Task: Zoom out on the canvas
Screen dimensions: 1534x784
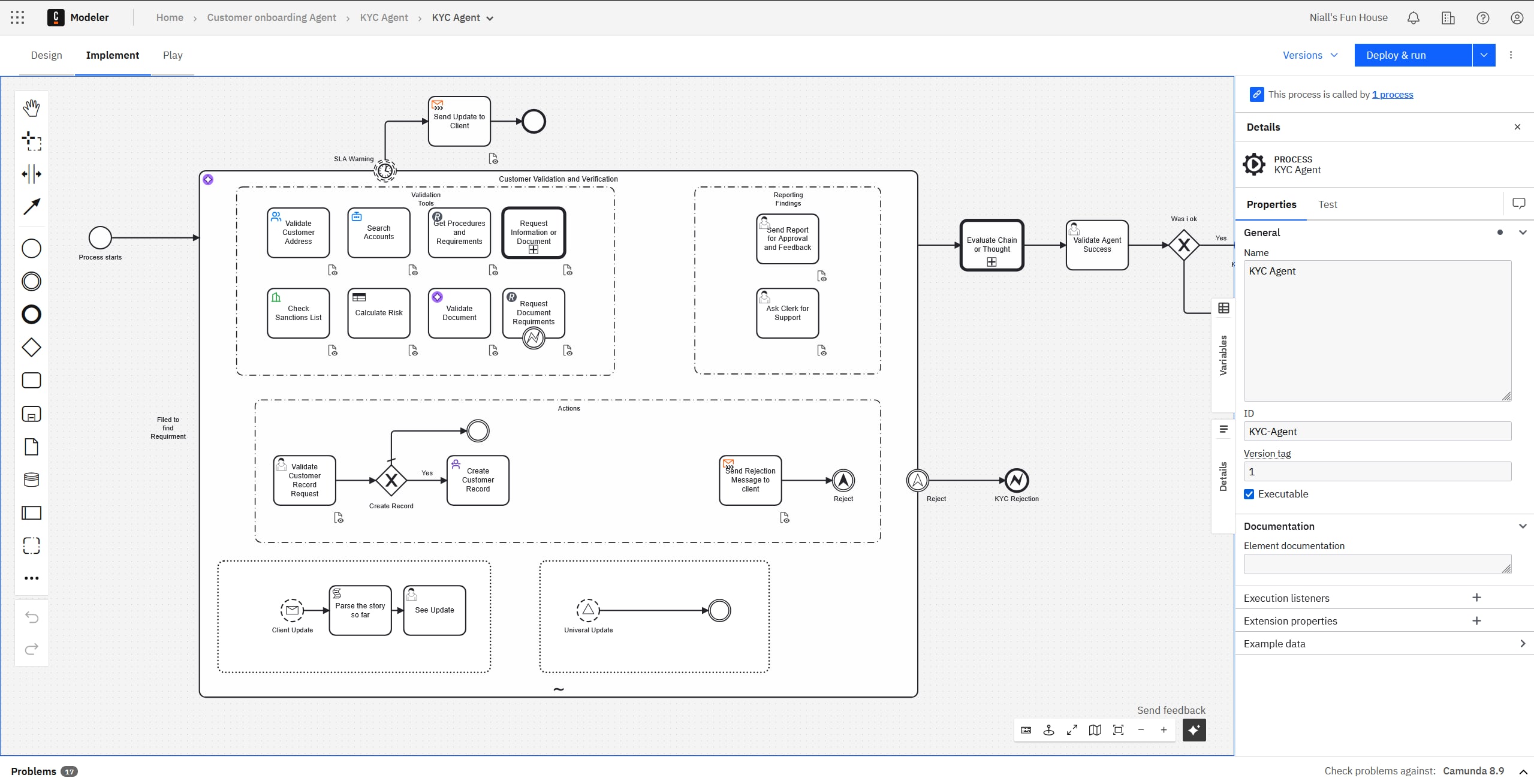Action: [x=1141, y=730]
